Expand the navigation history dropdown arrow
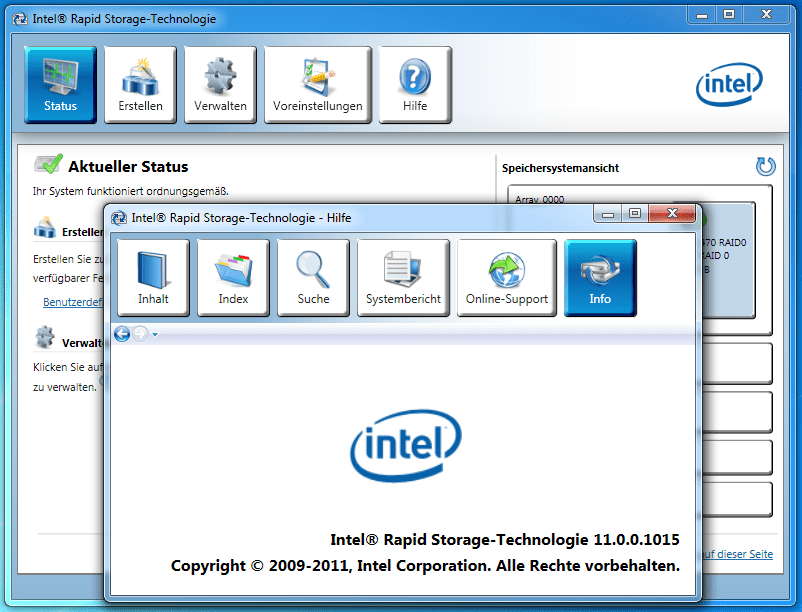This screenshot has width=802, height=612. (x=155, y=334)
